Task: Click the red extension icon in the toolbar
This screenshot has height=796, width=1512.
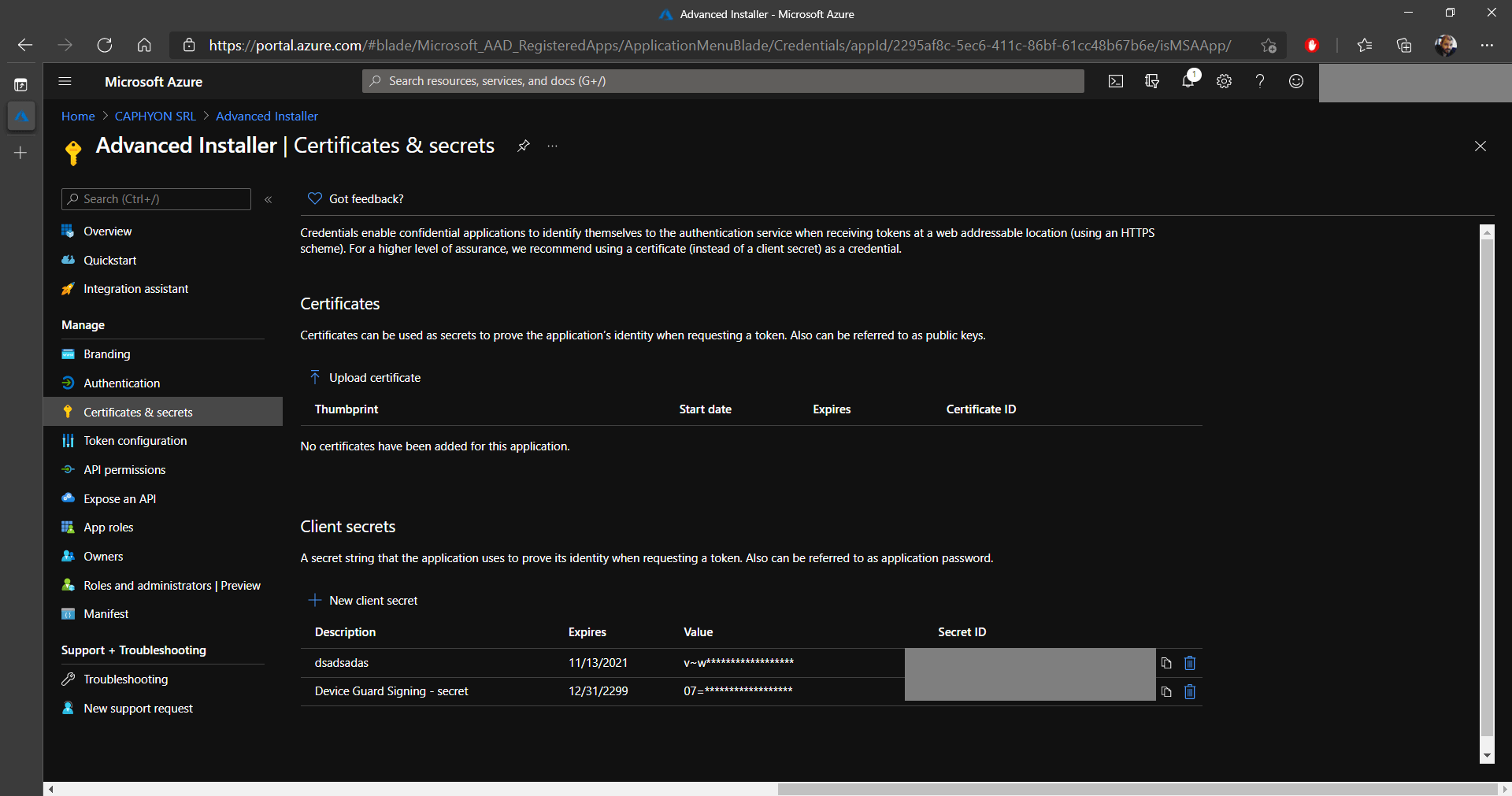Action: [1312, 45]
